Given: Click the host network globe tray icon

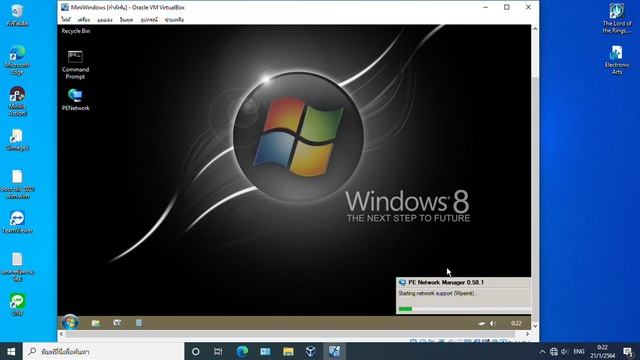Looking at the screenshot, I should click(553, 351).
